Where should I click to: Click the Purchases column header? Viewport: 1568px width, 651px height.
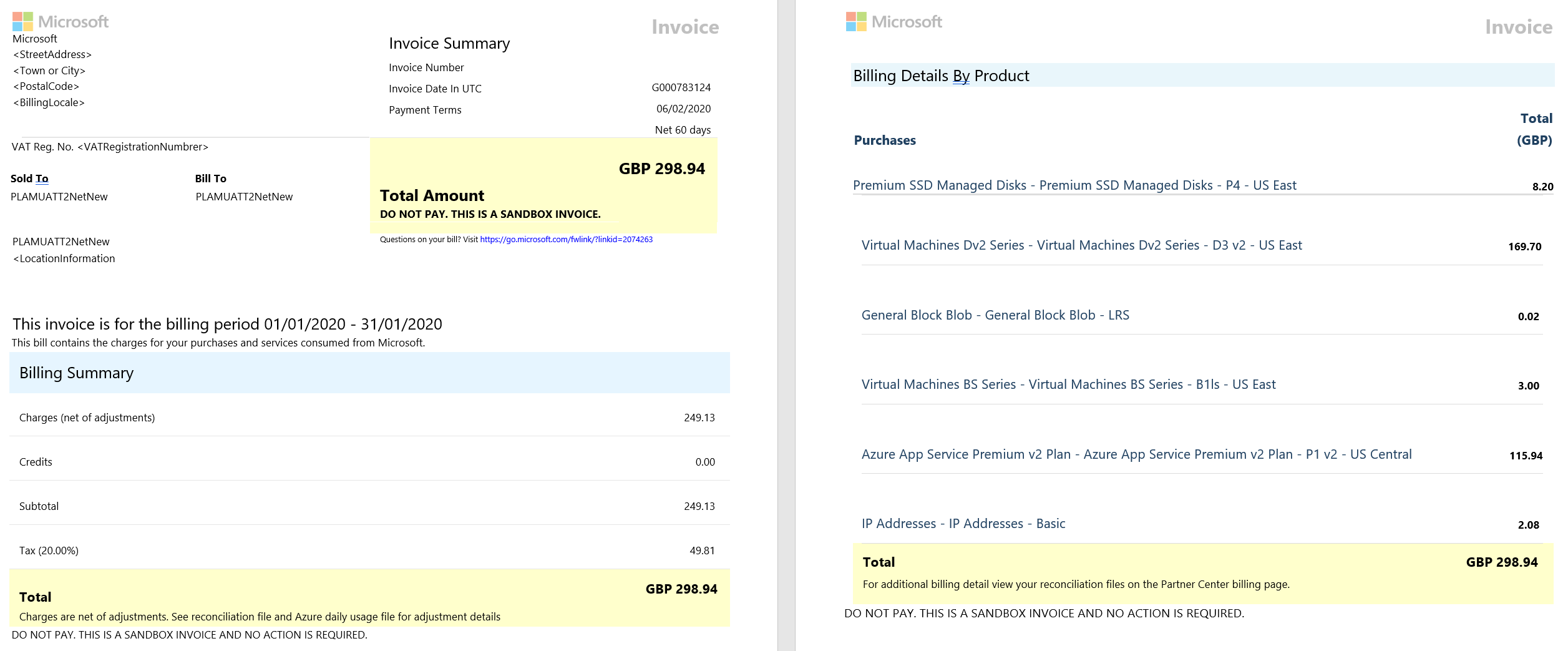(x=885, y=140)
